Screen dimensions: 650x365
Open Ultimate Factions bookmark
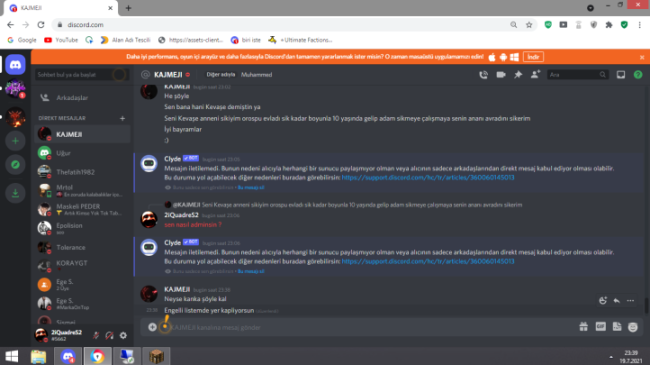pos(300,40)
